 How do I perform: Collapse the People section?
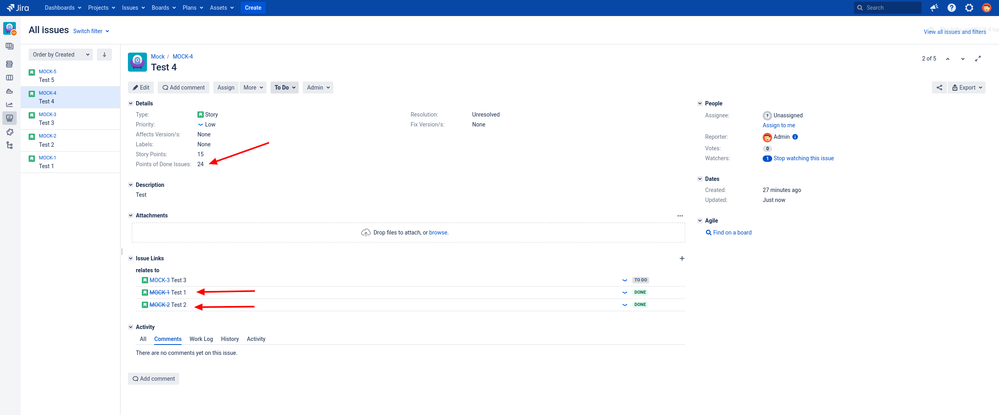[700, 103]
